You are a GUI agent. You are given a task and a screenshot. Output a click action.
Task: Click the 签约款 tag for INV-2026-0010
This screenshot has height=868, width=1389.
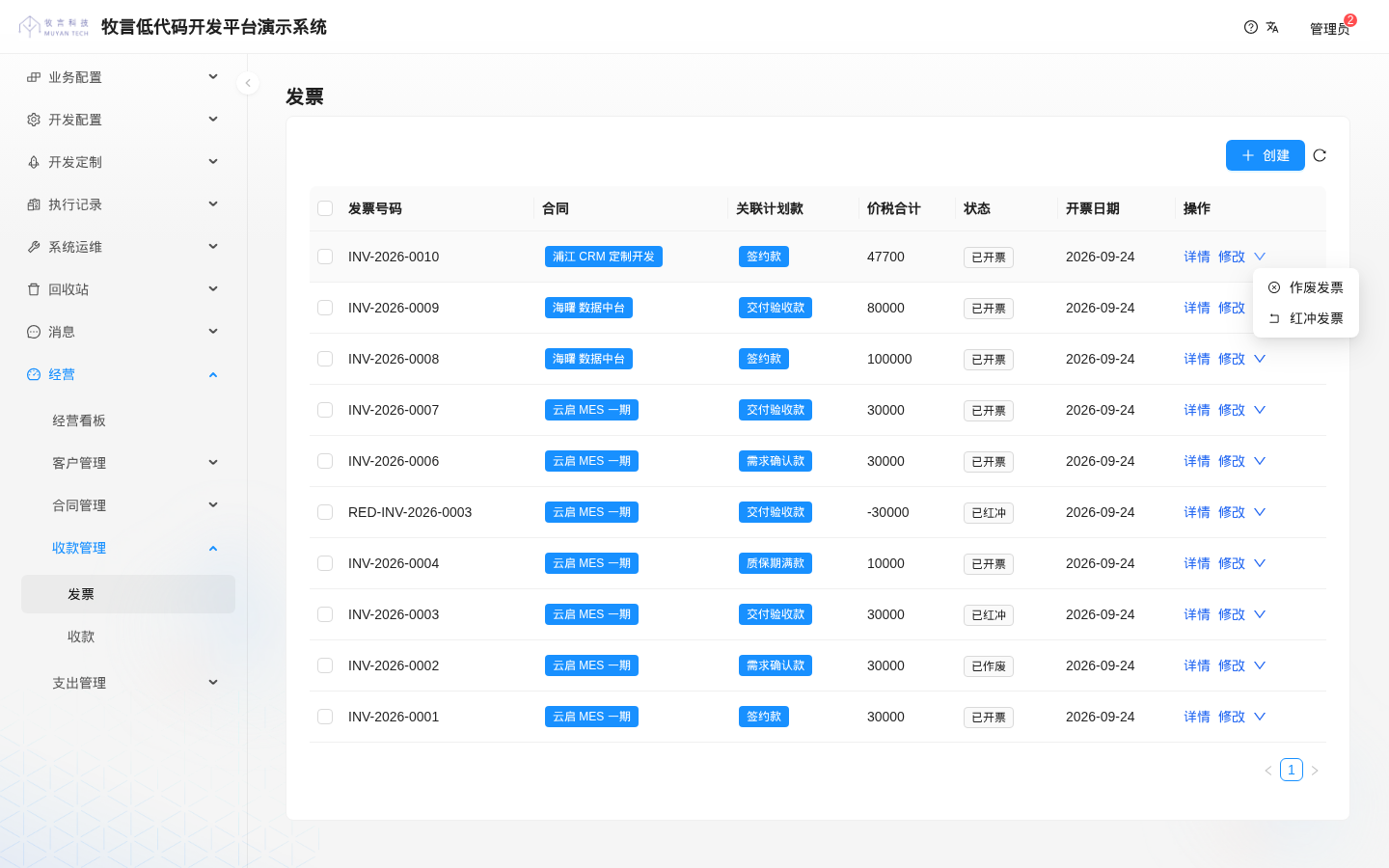tap(764, 257)
